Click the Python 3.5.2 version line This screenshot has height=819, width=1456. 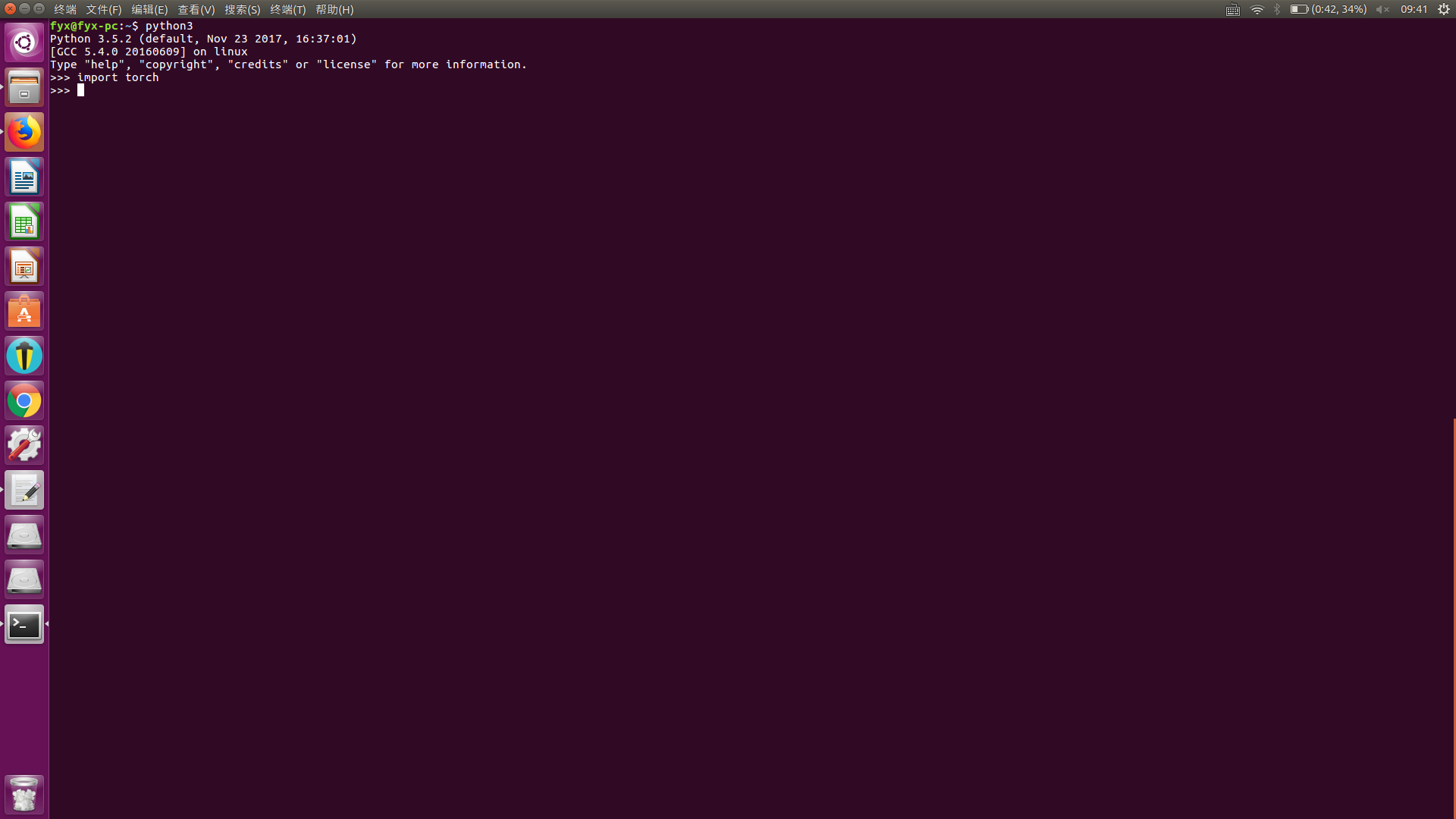[x=203, y=39]
